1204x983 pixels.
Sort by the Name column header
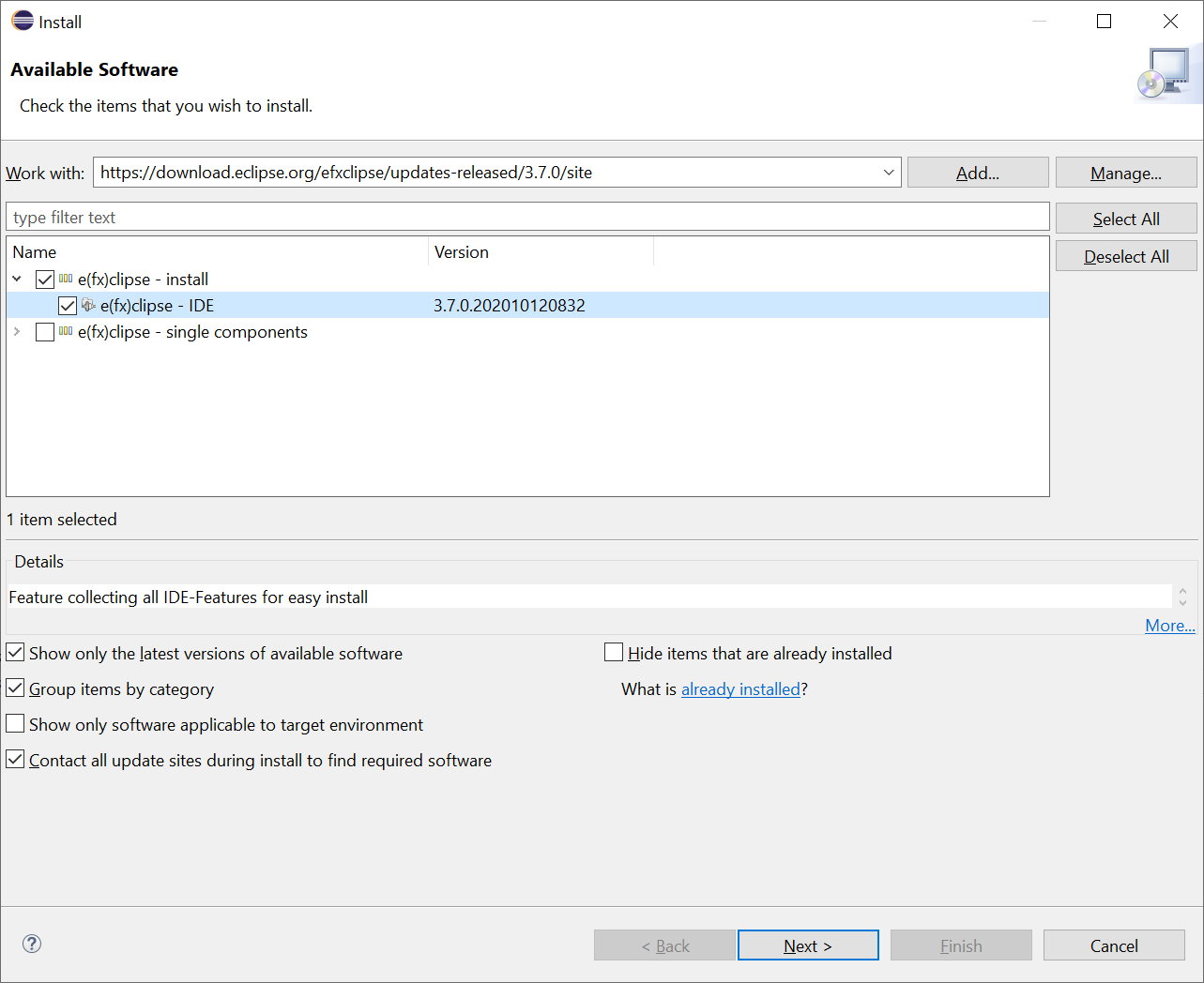tap(217, 252)
